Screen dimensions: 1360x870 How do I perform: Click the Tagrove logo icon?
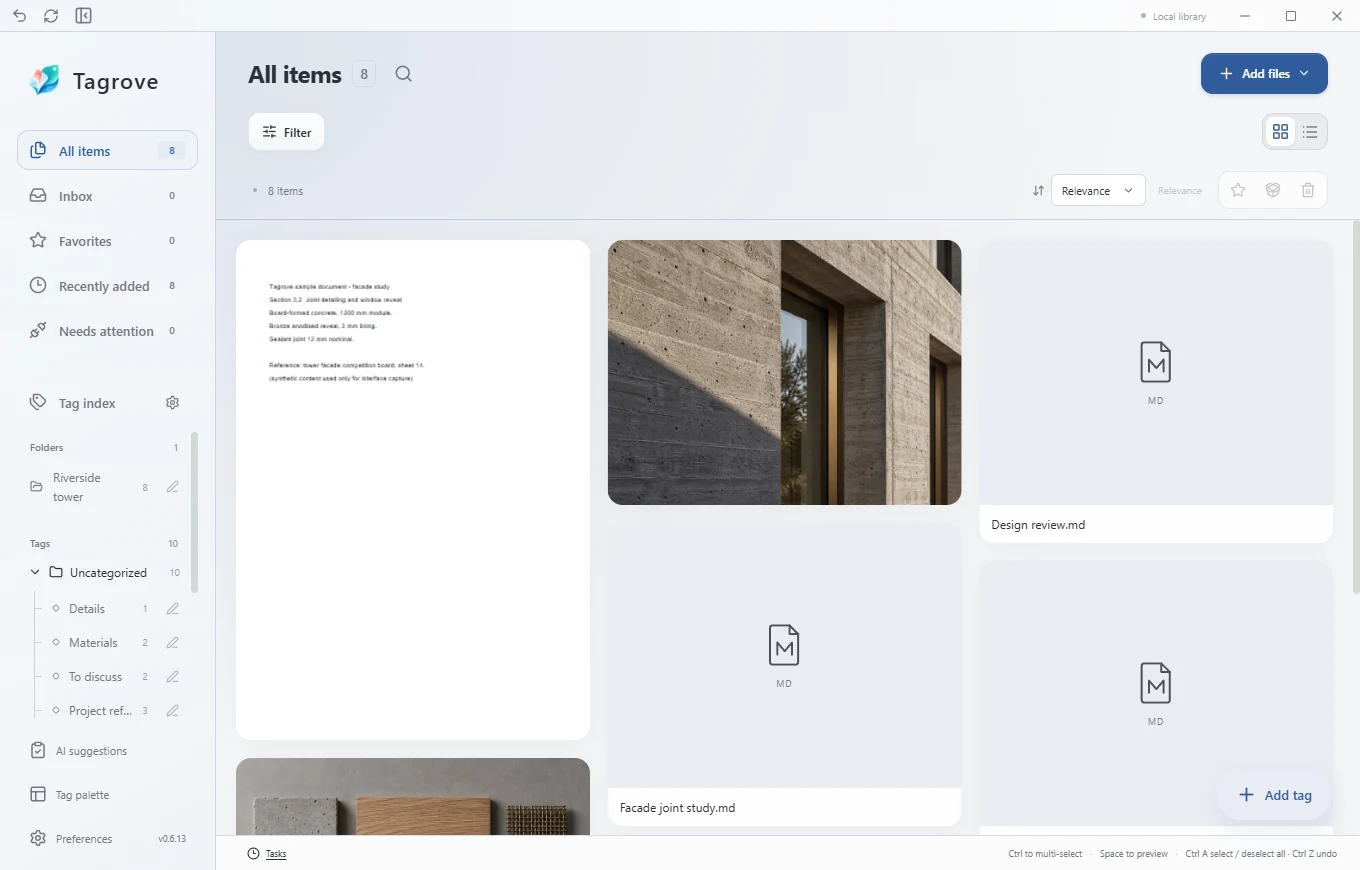(45, 80)
